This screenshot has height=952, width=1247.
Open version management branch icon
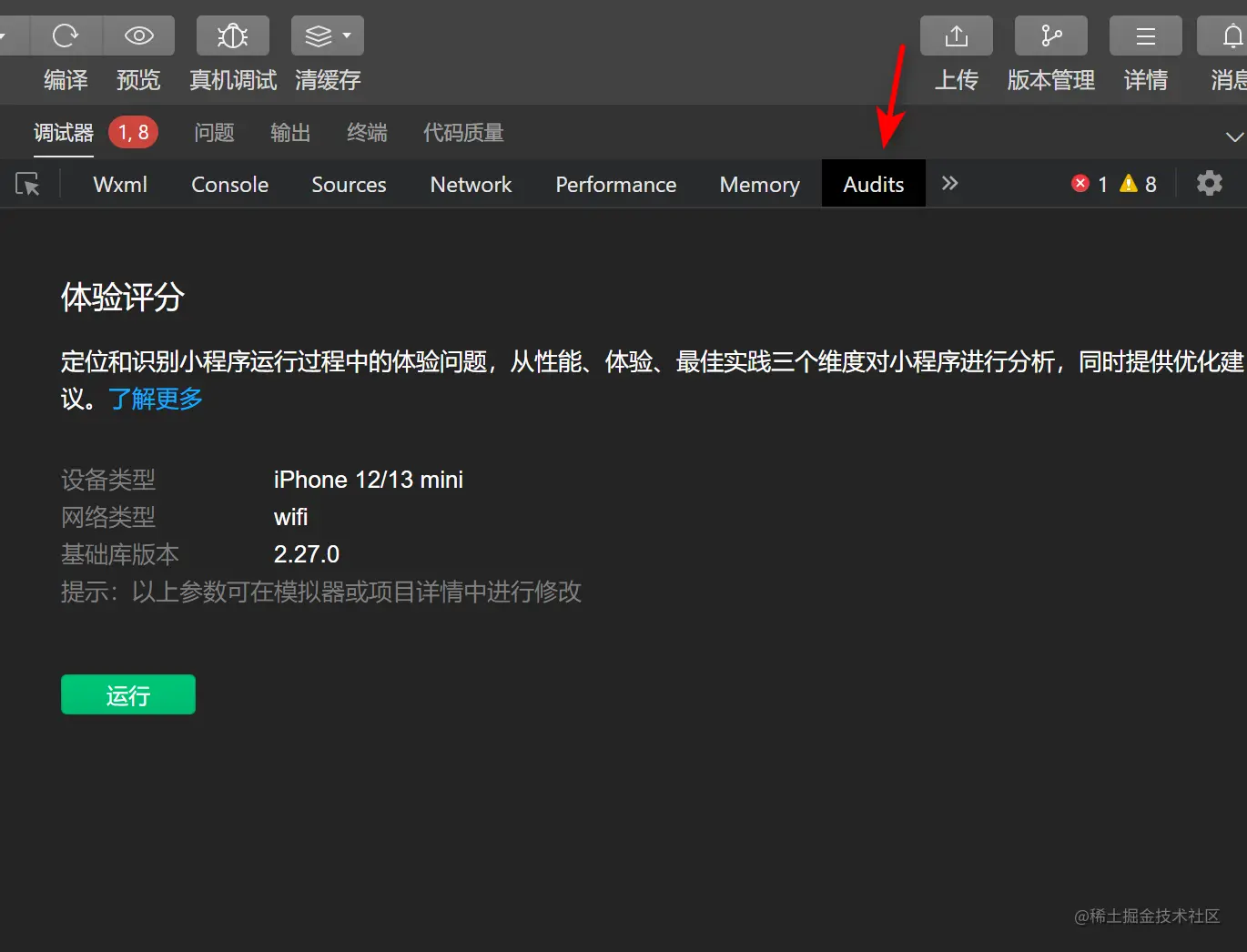(1051, 35)
